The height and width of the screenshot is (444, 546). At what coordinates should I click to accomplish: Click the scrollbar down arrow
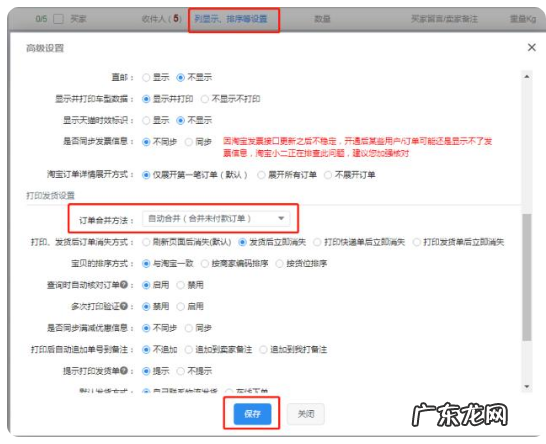[x=527, y=387]
